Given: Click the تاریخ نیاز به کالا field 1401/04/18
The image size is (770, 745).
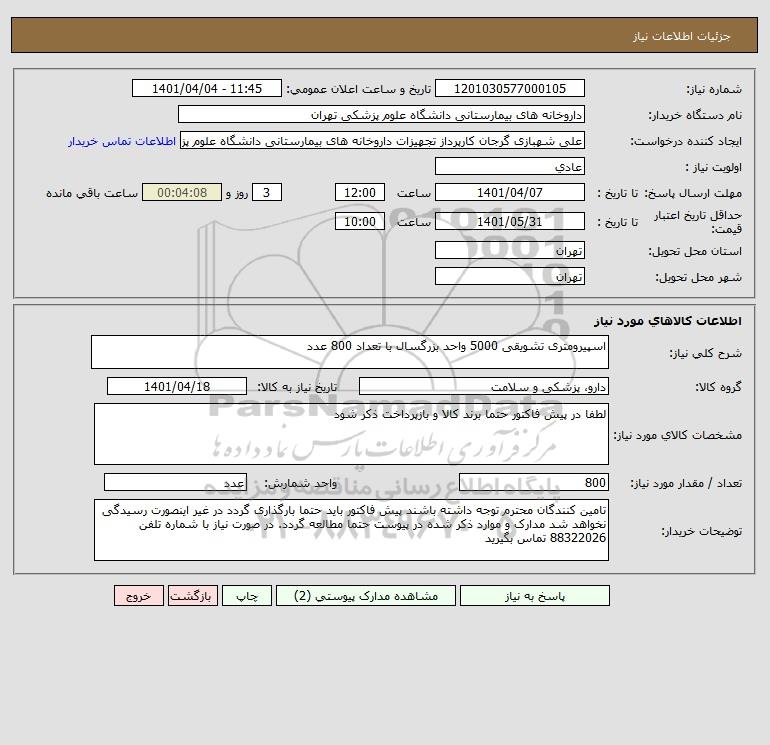Looking at the screenshot, I should (x=177, y=386).
